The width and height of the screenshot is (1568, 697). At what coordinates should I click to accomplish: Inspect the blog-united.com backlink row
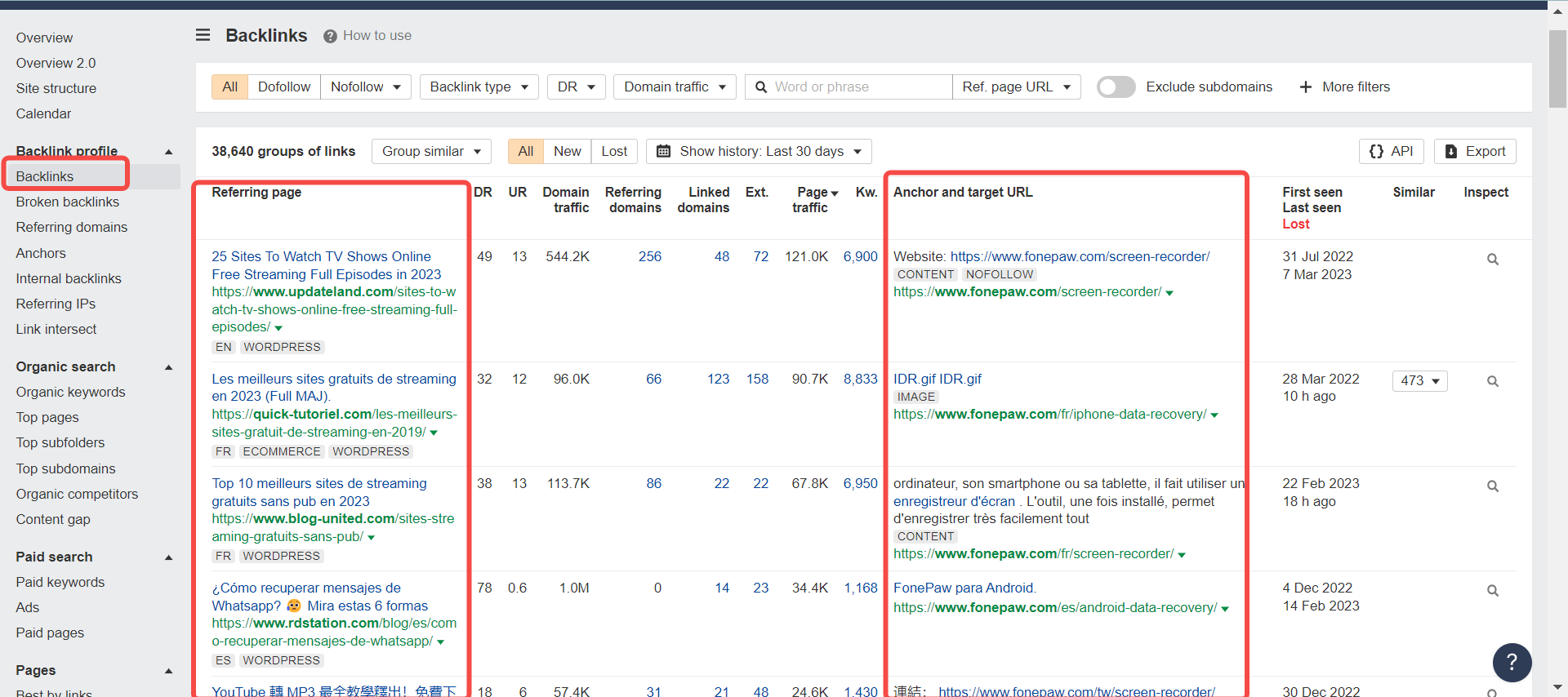[1492, 486]
